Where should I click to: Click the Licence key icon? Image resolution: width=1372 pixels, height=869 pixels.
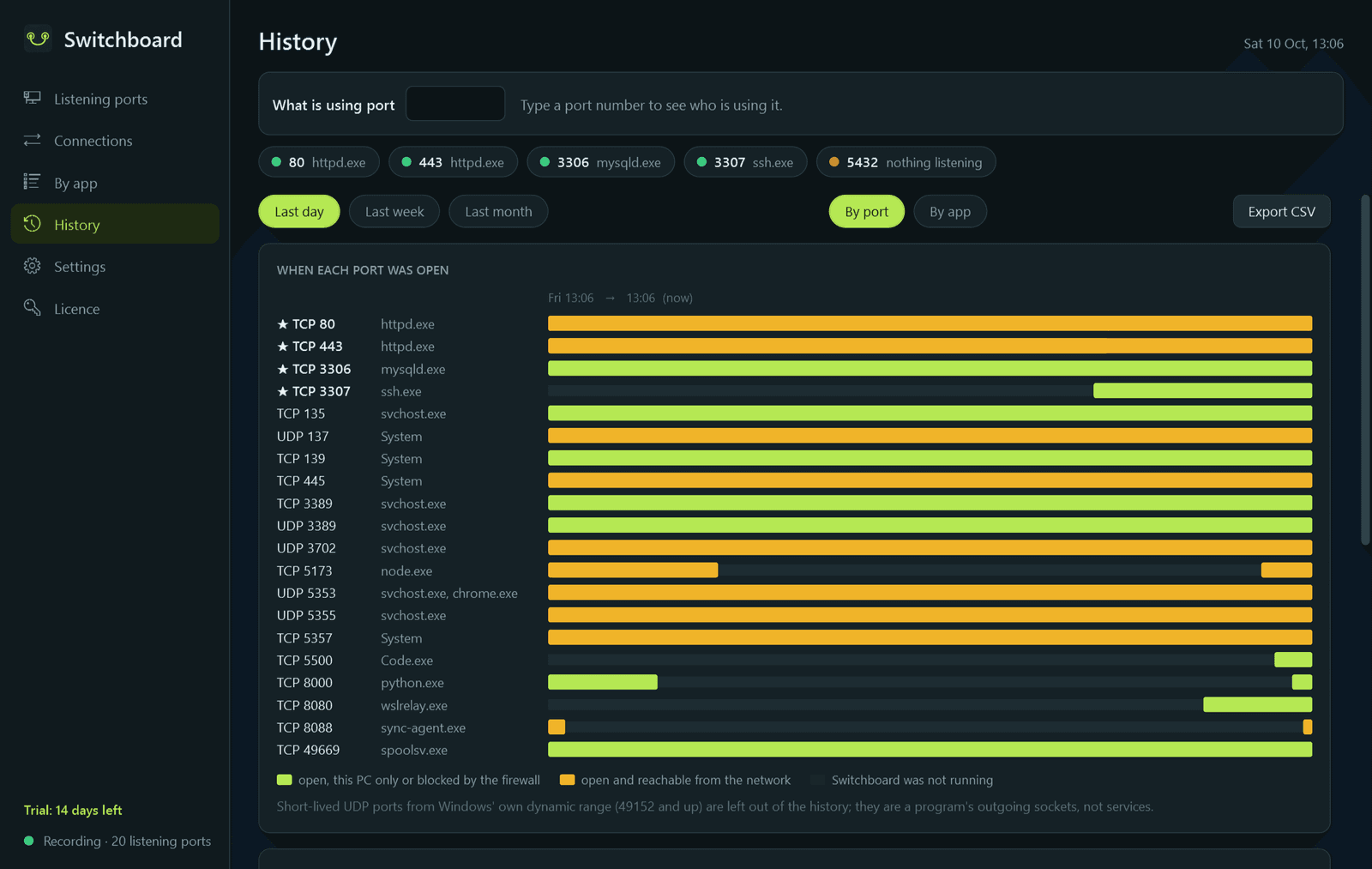pyautogui.click(x=33, y=308)
